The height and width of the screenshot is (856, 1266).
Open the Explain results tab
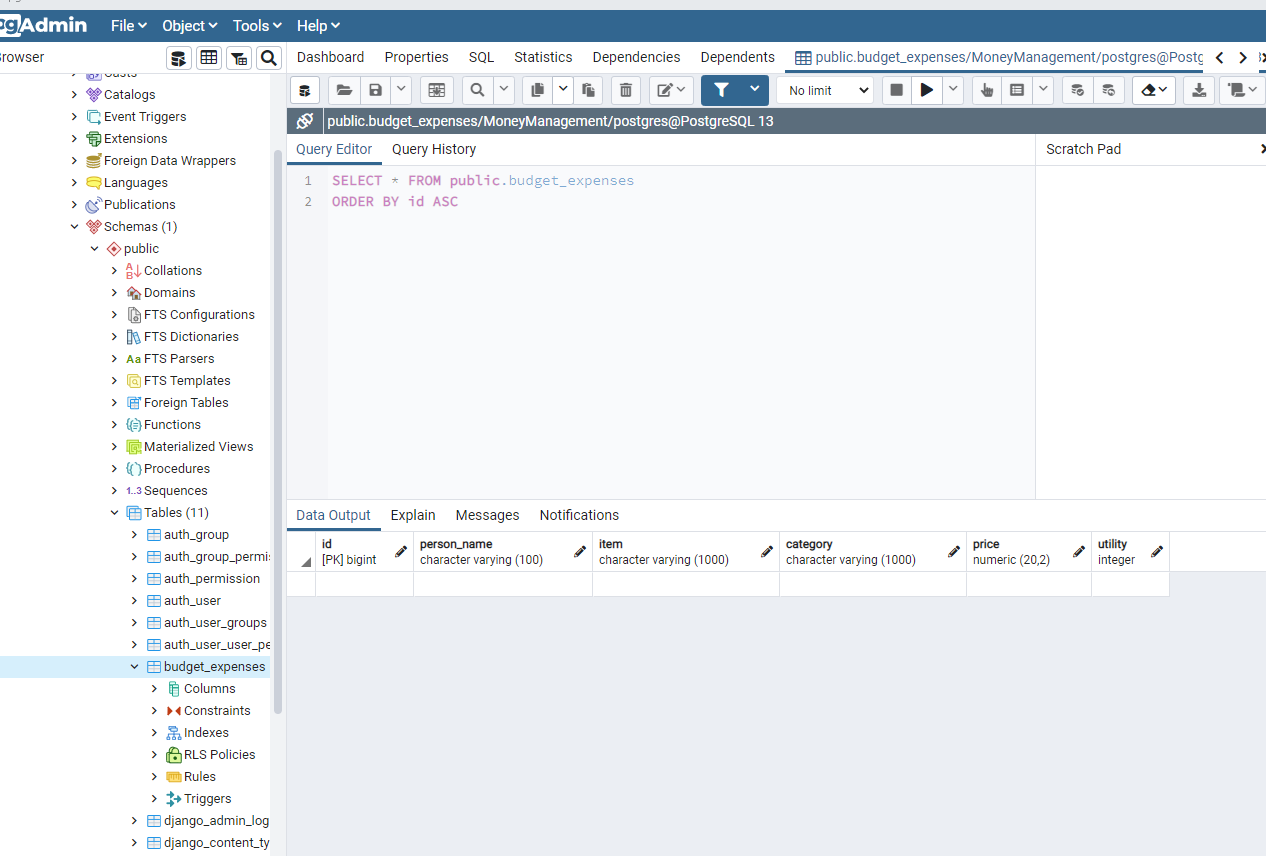413,515
